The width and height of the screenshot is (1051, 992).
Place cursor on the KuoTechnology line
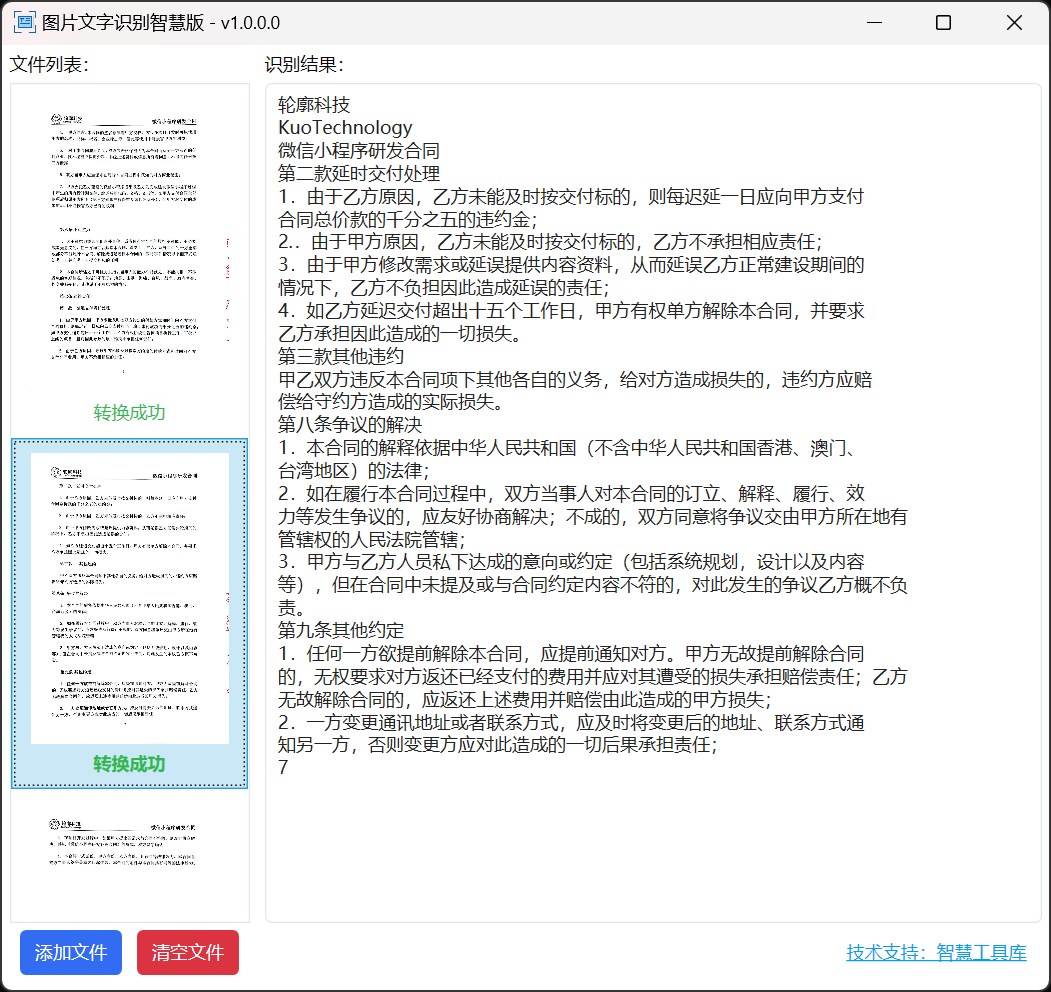(345, 128)
